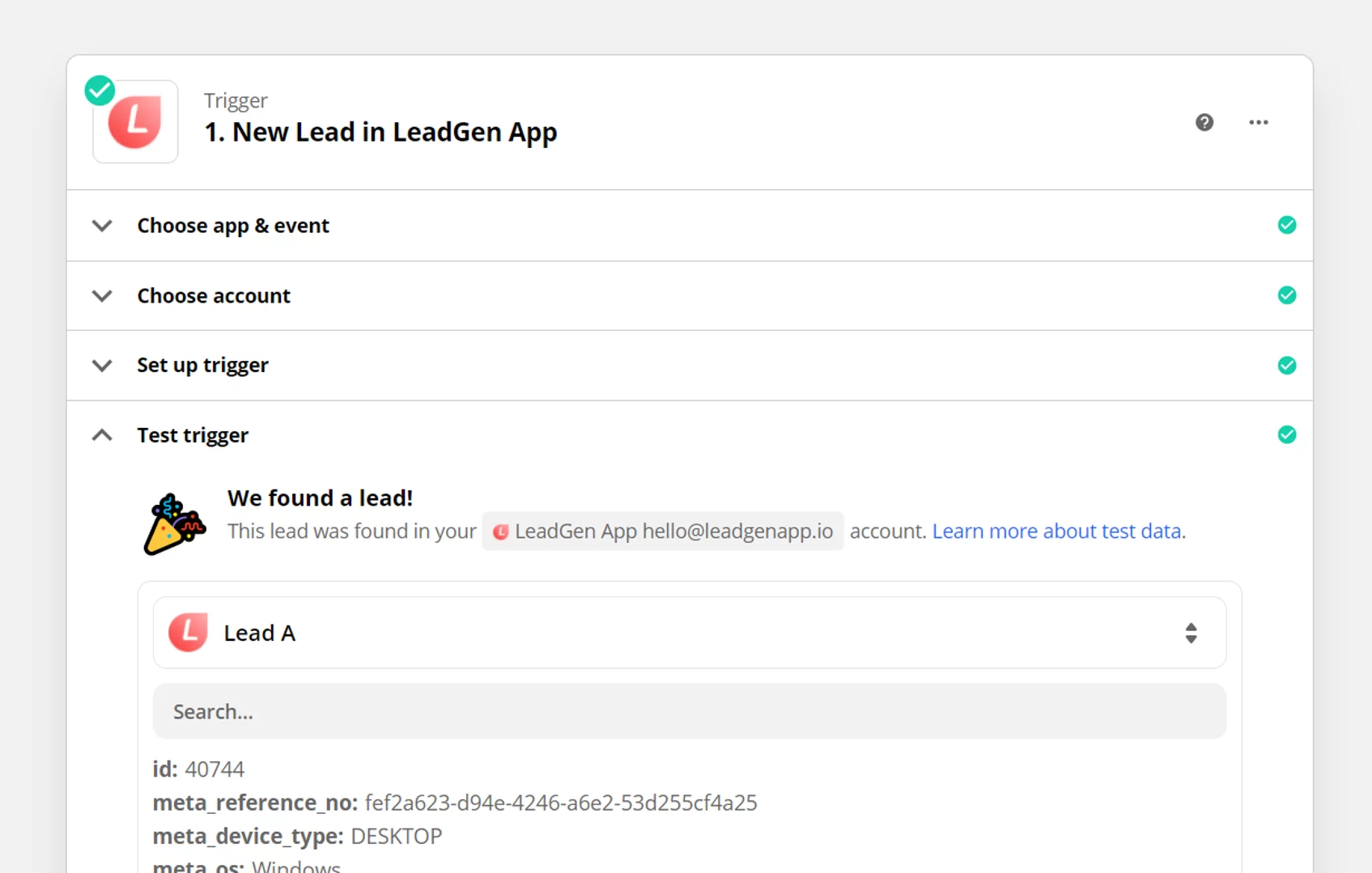Click green status check on Choose app & event
Screen dimensions: 1372x873
coord(1286,225)
